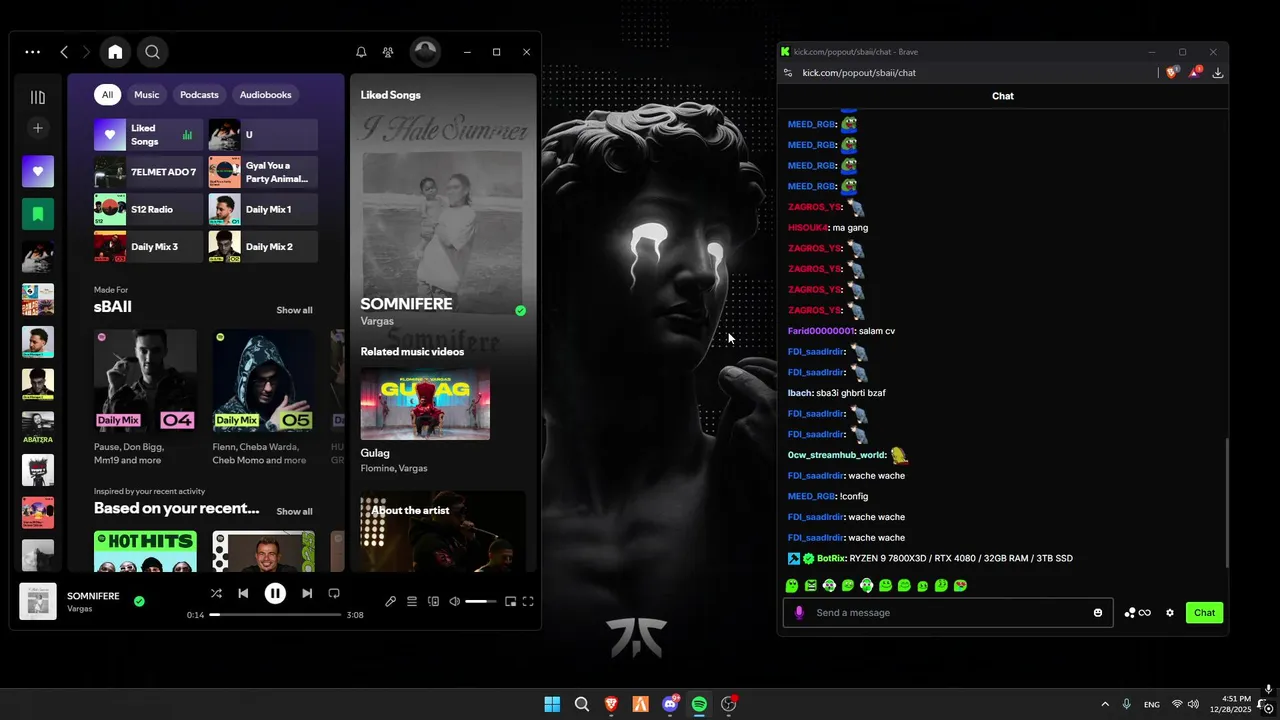This screenshot has height=720, width=1280.
Task: Open the What's New bell in Spotify
Action: click(x=361, y=52)
